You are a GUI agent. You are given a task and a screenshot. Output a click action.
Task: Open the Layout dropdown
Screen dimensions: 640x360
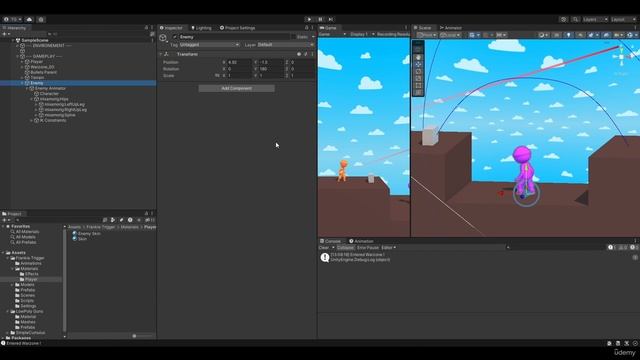(x=623, y=19)
